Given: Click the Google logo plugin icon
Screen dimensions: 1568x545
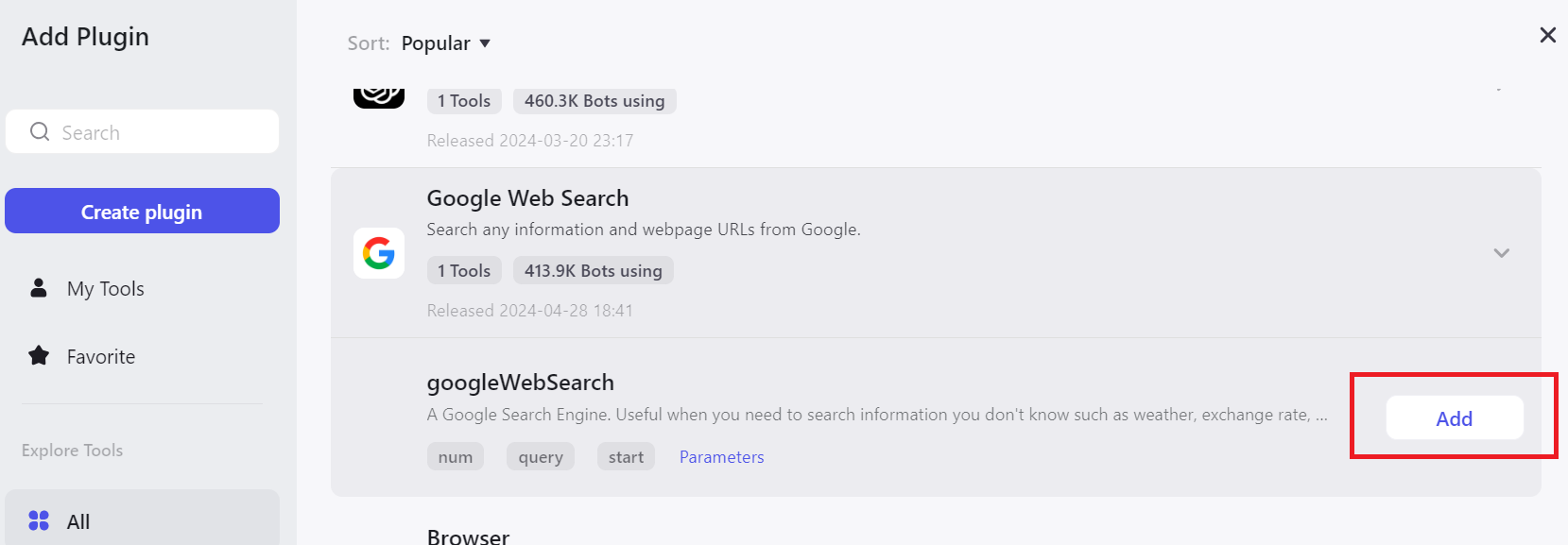Looking at the screenshot, I should [379, 253].
